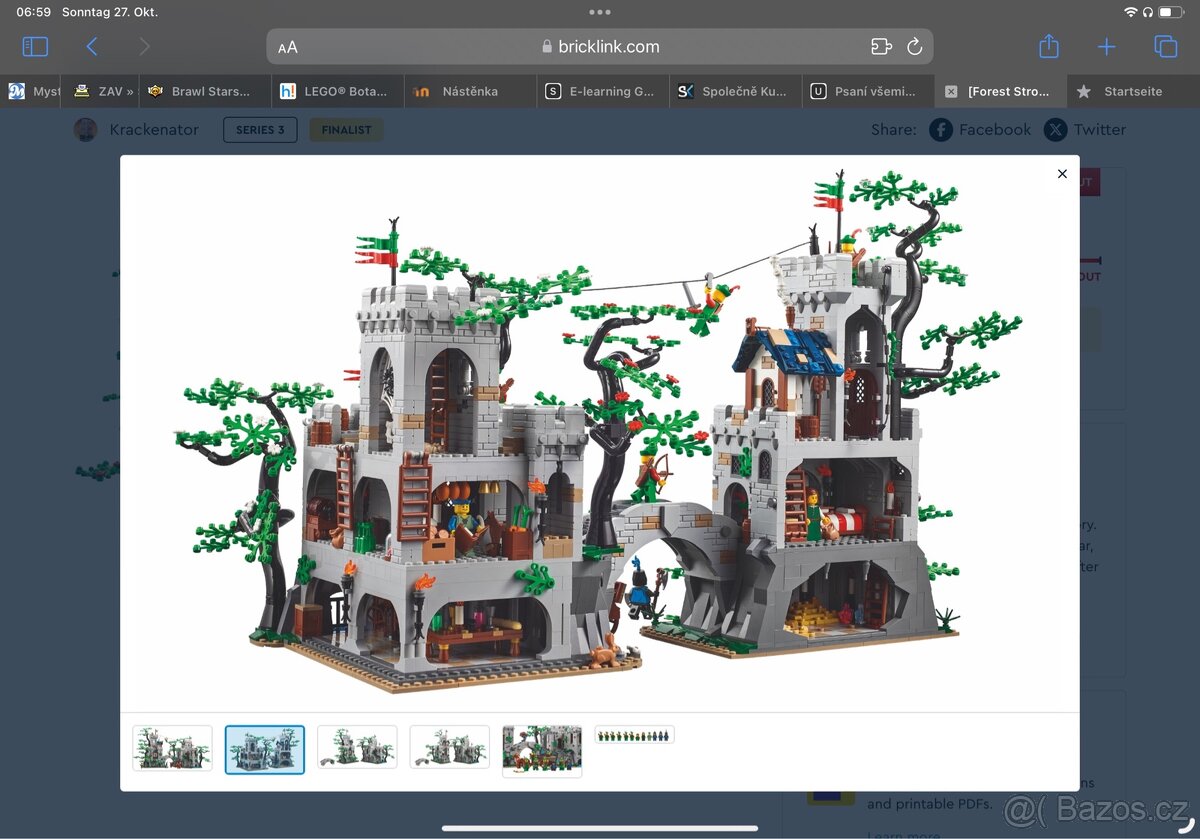Share the set on Twitter
The width and height of the screenshot is (1200, 839).
pyautogui.click(x=1084, y=129)
